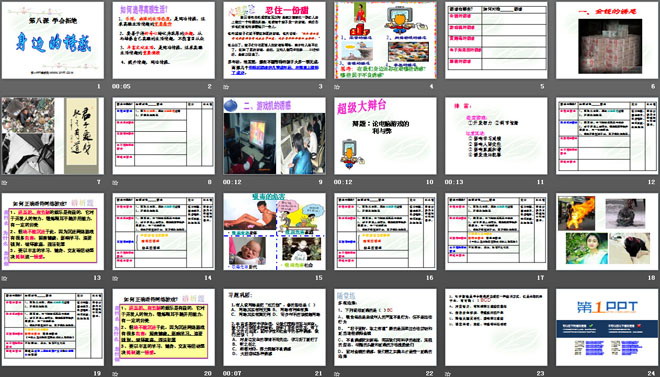
Task: Click the animation star icon under slide 23
Action: click(447, 373)
